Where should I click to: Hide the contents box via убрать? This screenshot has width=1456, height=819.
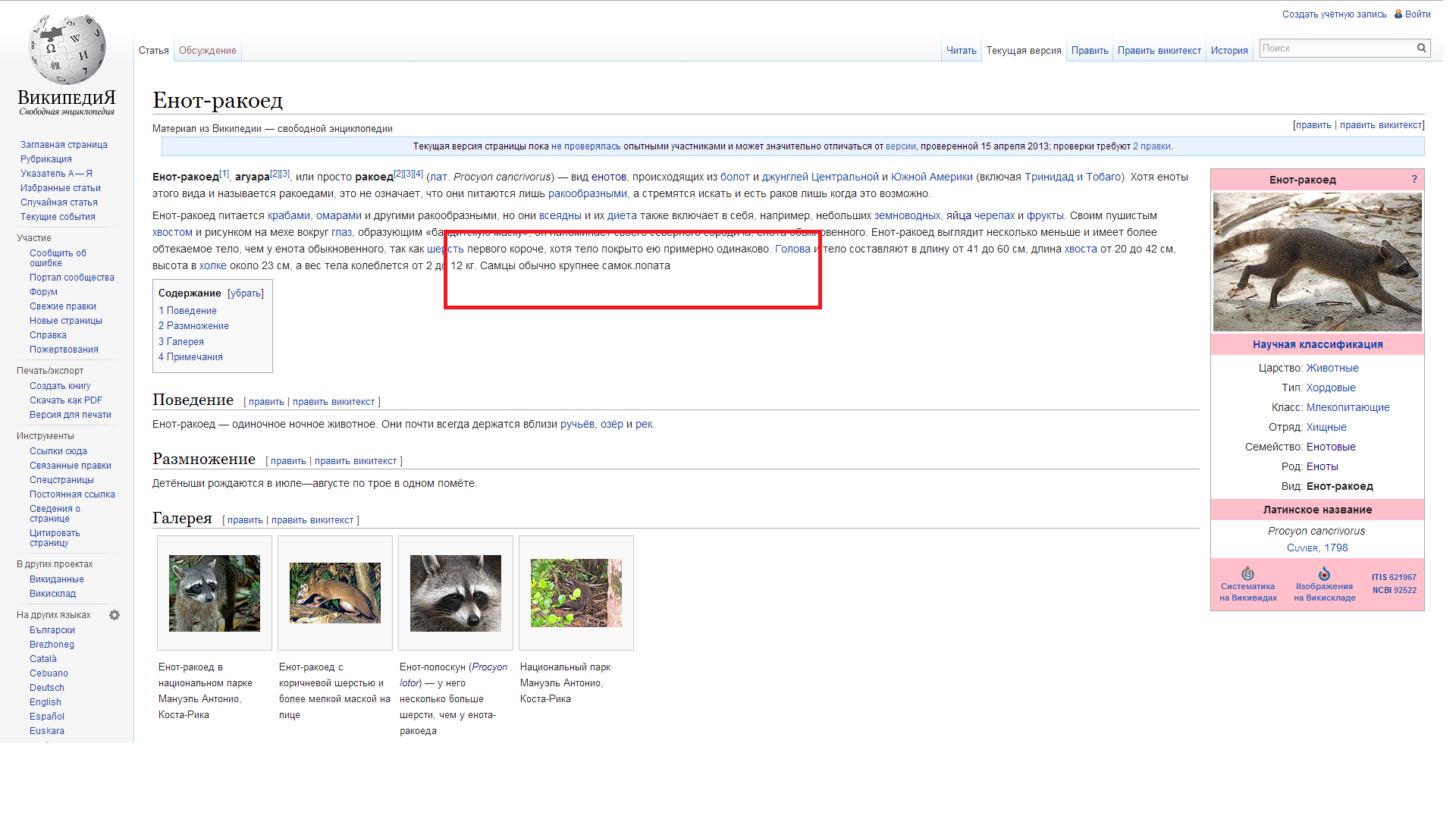(x=246, y=293)
